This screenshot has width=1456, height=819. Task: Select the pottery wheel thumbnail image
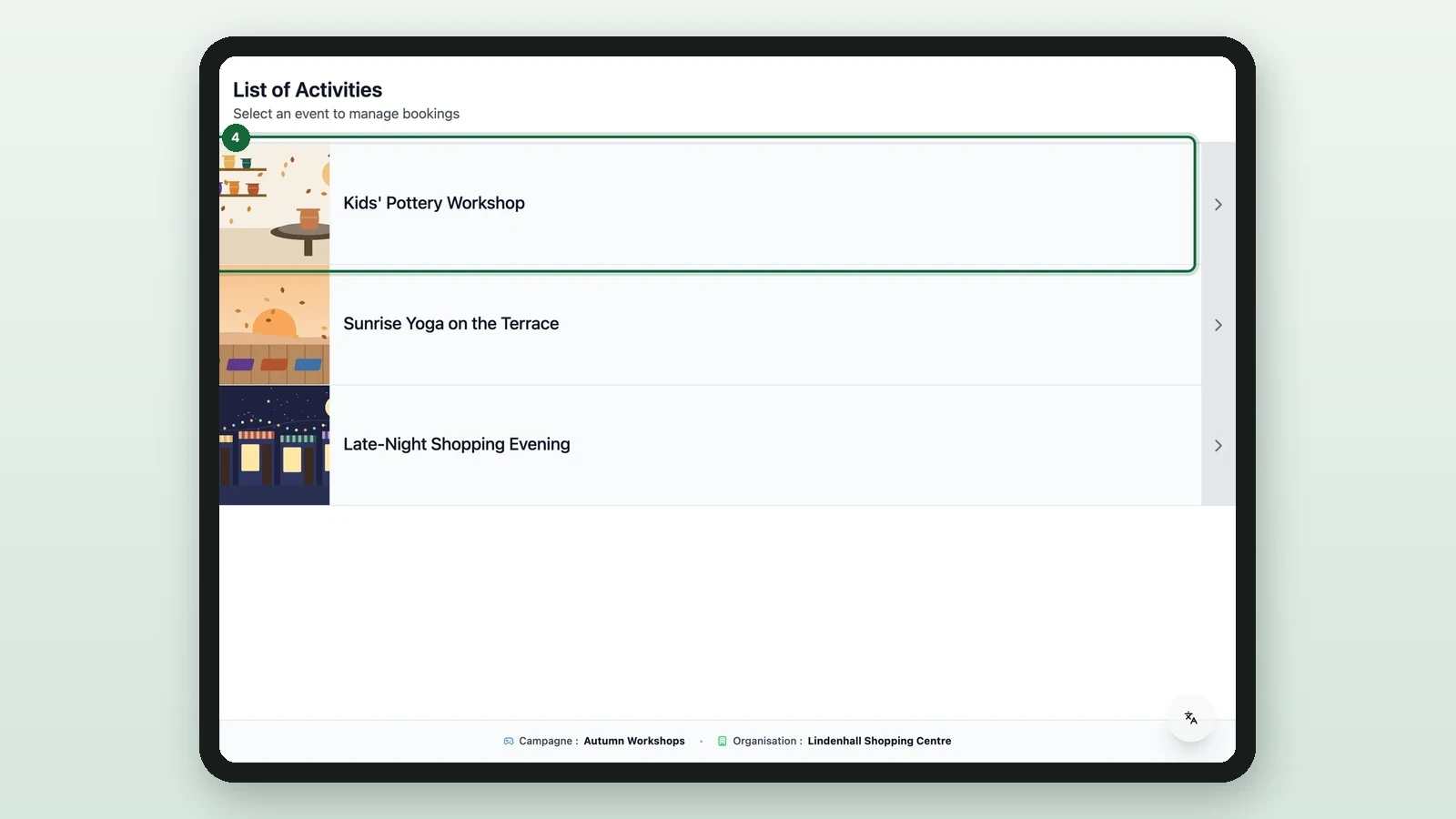tap(274, 204)
